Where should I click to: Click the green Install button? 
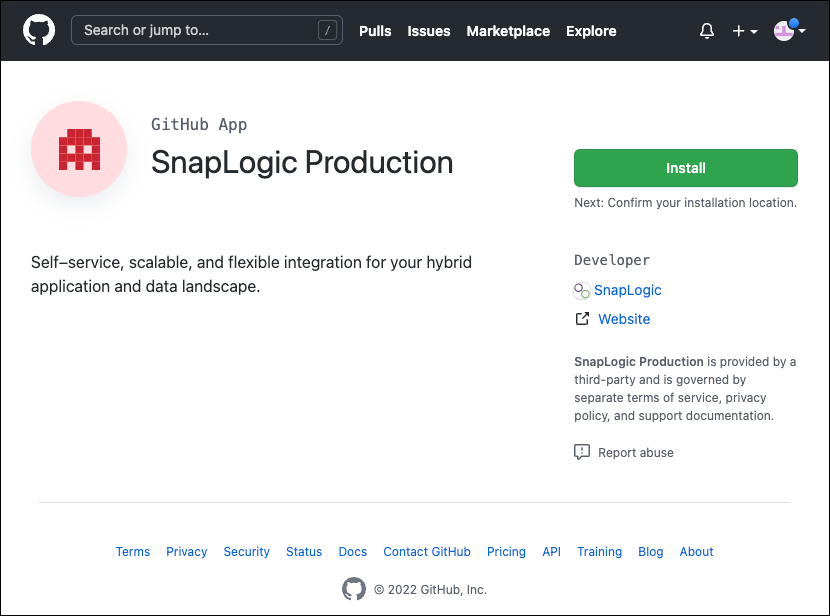tap(685, 167)
